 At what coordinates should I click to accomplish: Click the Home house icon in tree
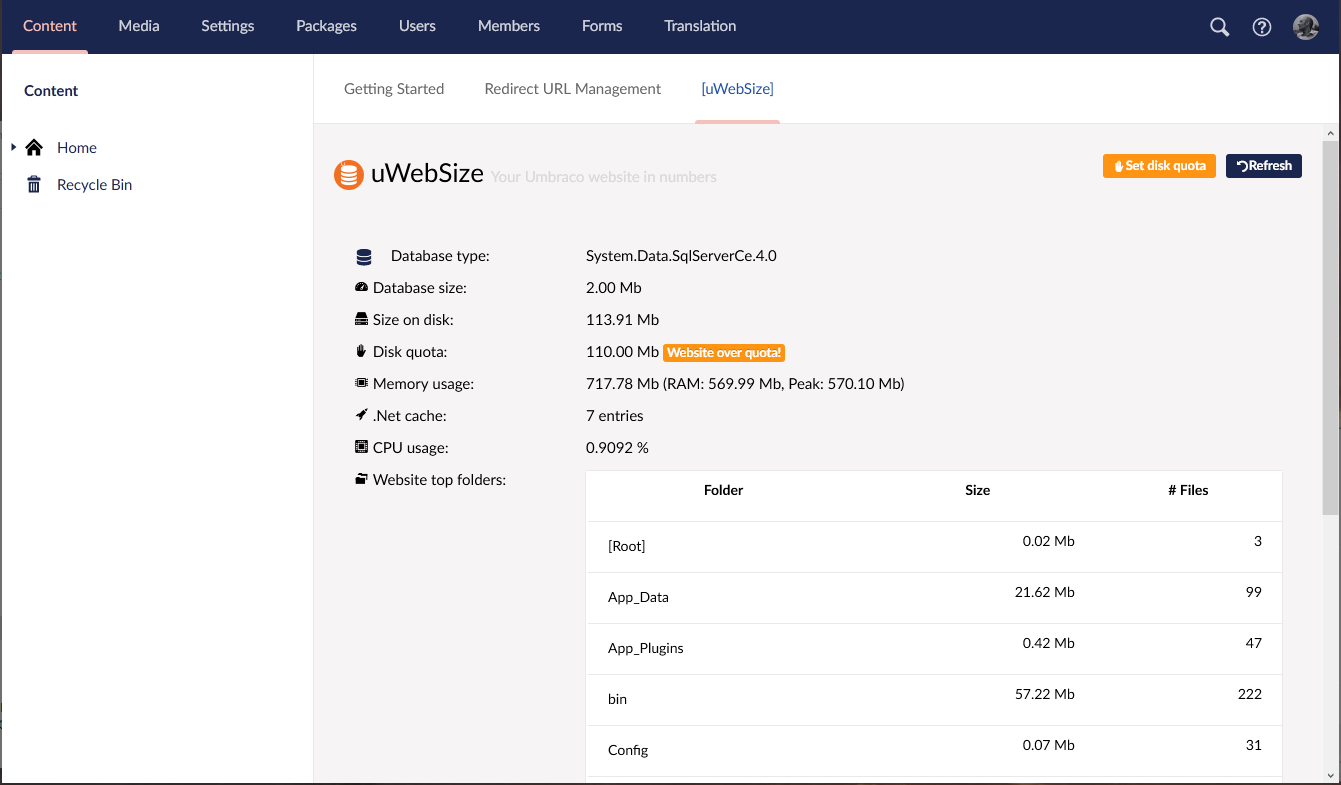click(x=34, y=148)
